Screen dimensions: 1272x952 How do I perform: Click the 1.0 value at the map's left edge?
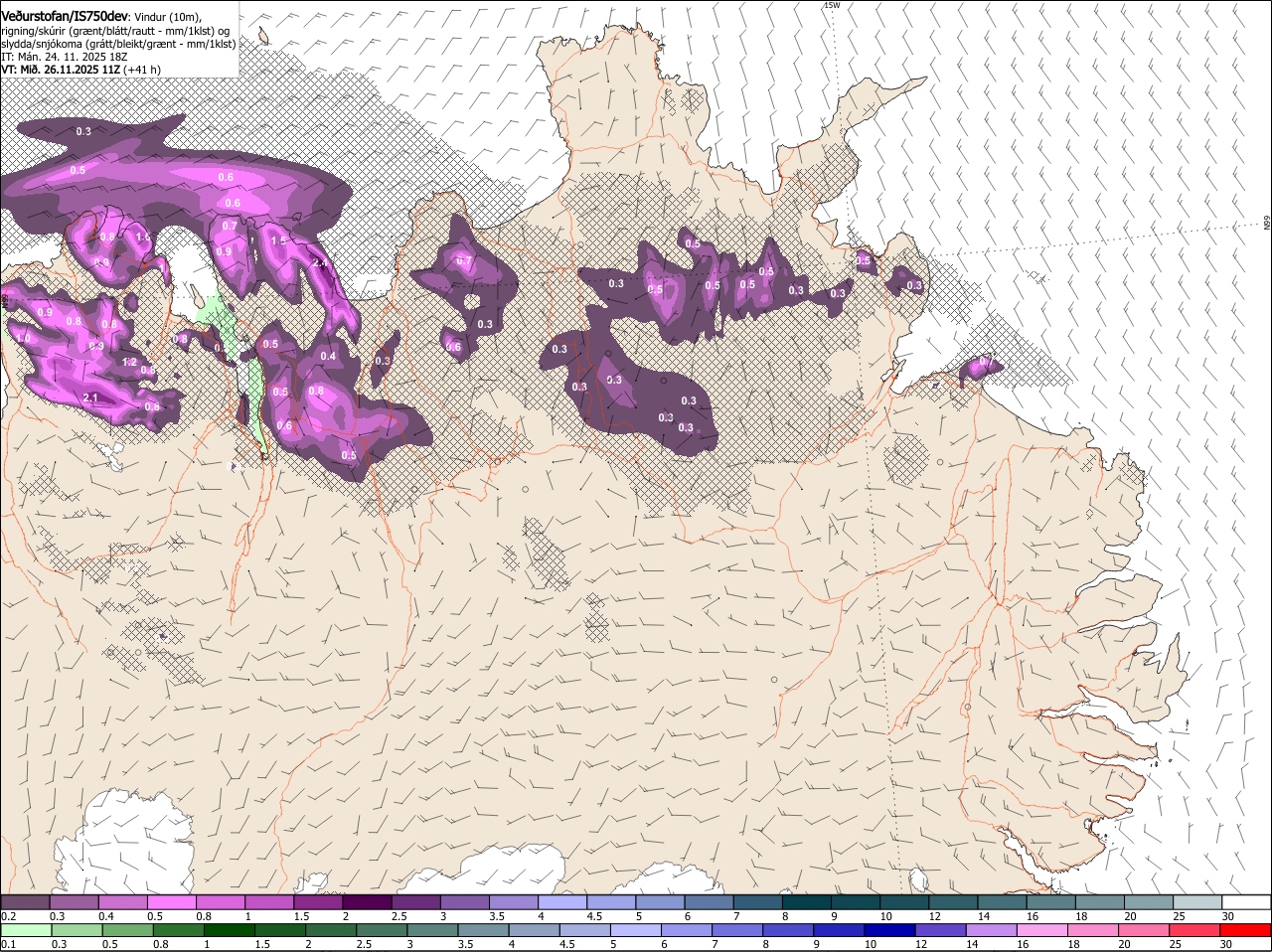[x=24, y=338]
